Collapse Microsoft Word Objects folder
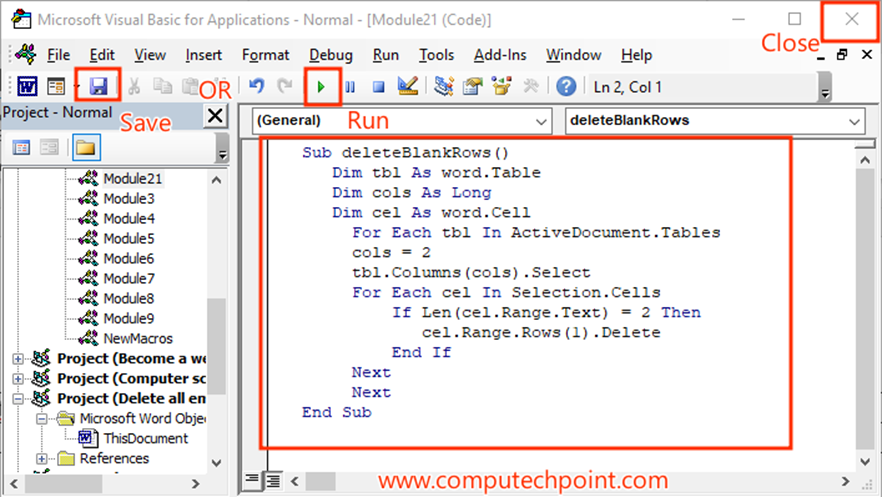Screen dimensions: 882x497 [42, 419]
